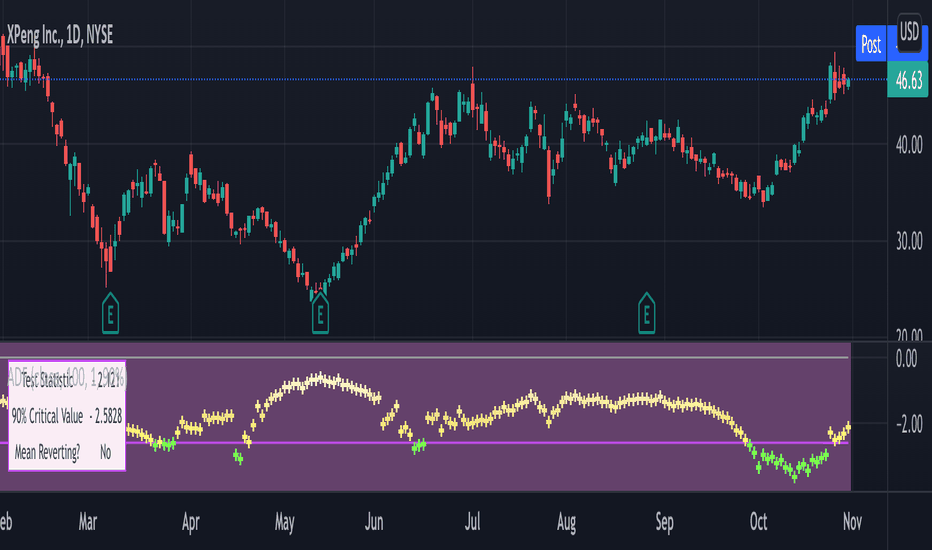The width and height of the screenshot is (932, 550).
Task: Select the gray zero line in ADF pane
Action: 424,357
